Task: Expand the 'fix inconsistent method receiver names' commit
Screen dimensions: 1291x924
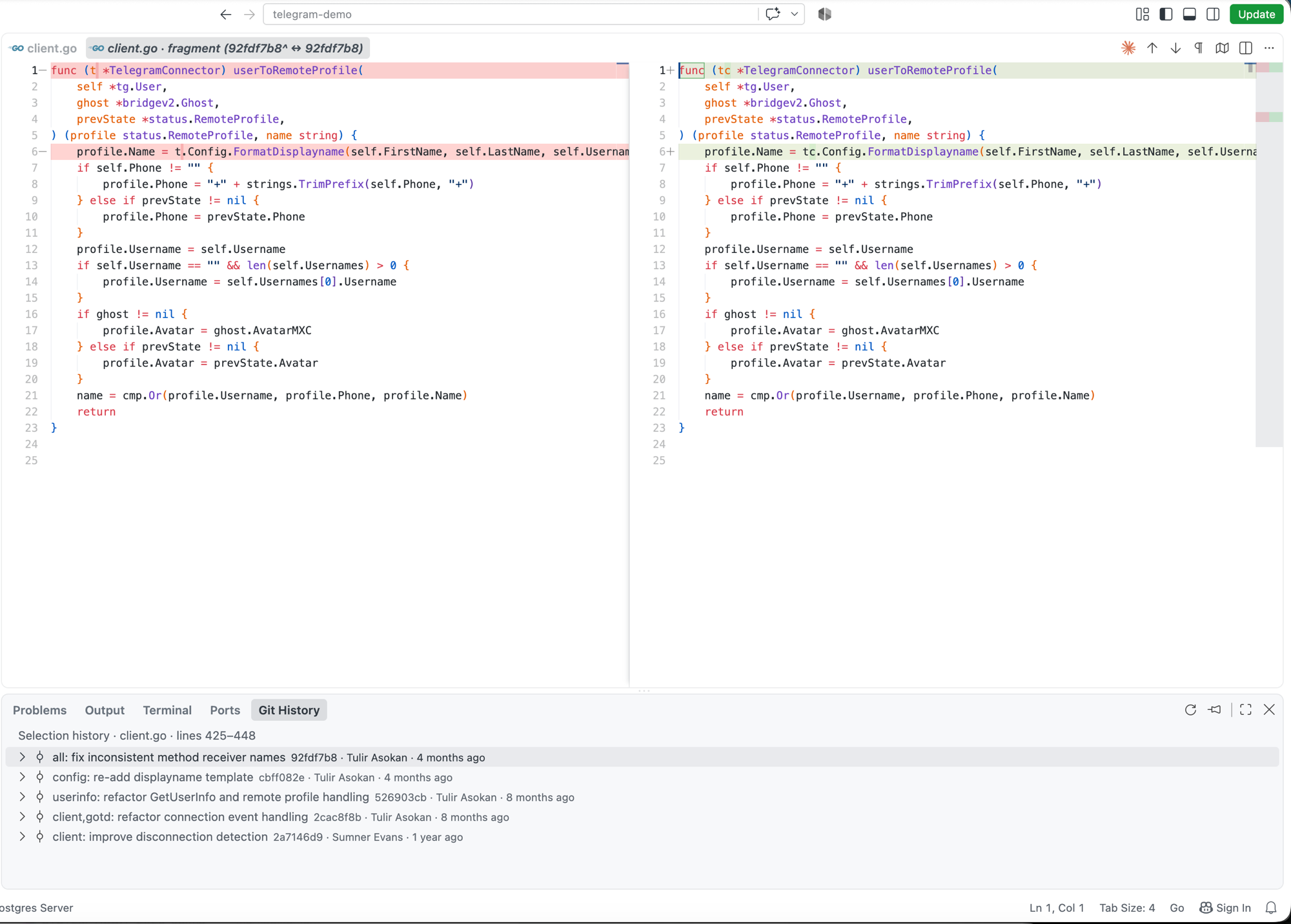Action: tap(22, 757)
